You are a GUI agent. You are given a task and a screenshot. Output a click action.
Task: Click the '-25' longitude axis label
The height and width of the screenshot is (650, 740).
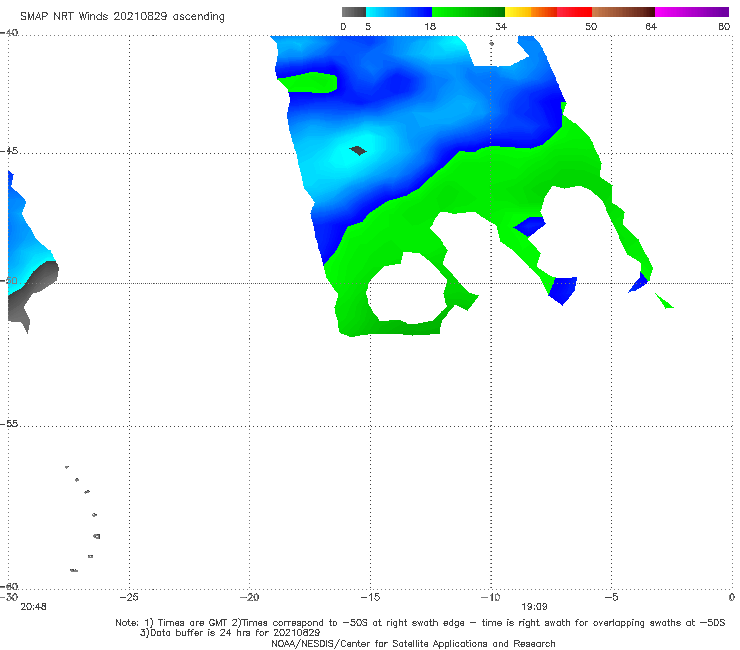129,597
